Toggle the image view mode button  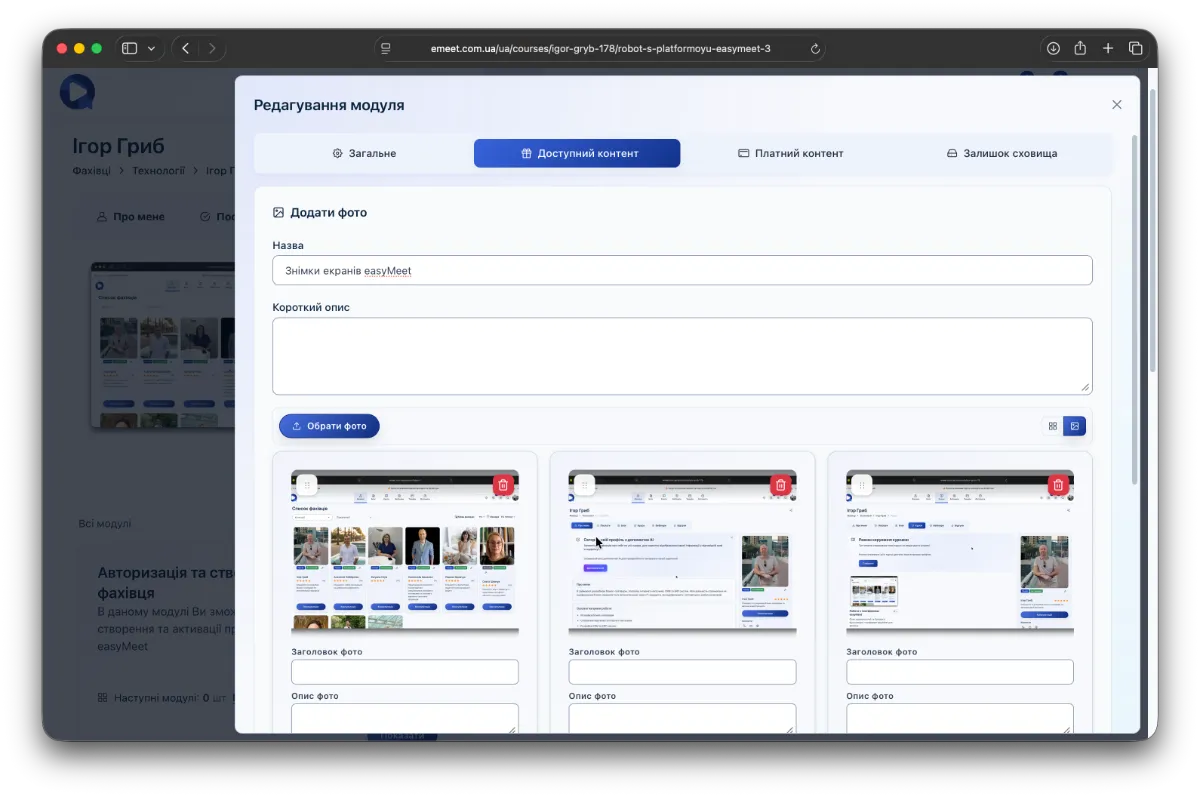coord(1074,426)
